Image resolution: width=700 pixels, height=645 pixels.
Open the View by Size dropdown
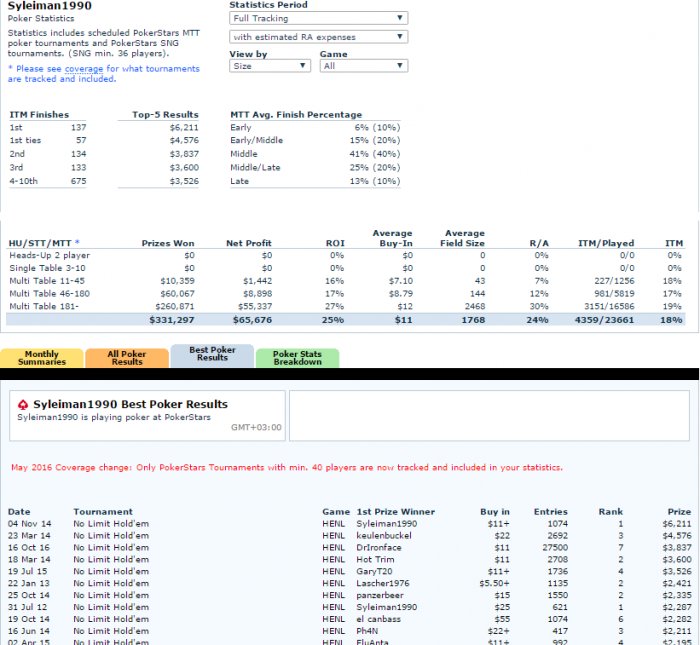click(x=270, y=66)
